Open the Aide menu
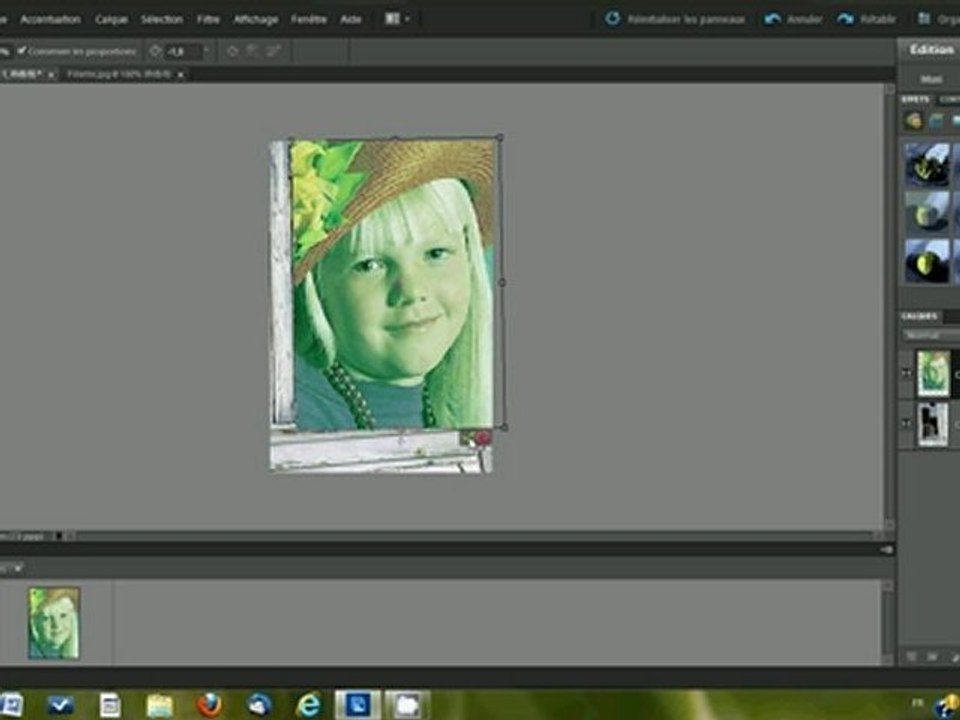The height and width of the screenshot is (720, 960). click(x=351, y=20)
